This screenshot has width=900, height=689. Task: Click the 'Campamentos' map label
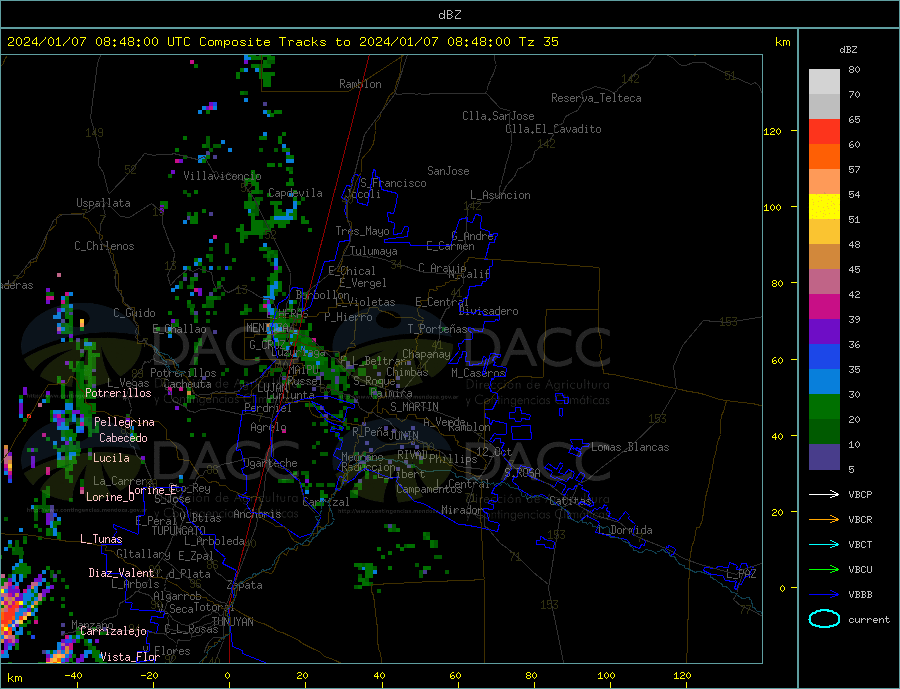429,489
